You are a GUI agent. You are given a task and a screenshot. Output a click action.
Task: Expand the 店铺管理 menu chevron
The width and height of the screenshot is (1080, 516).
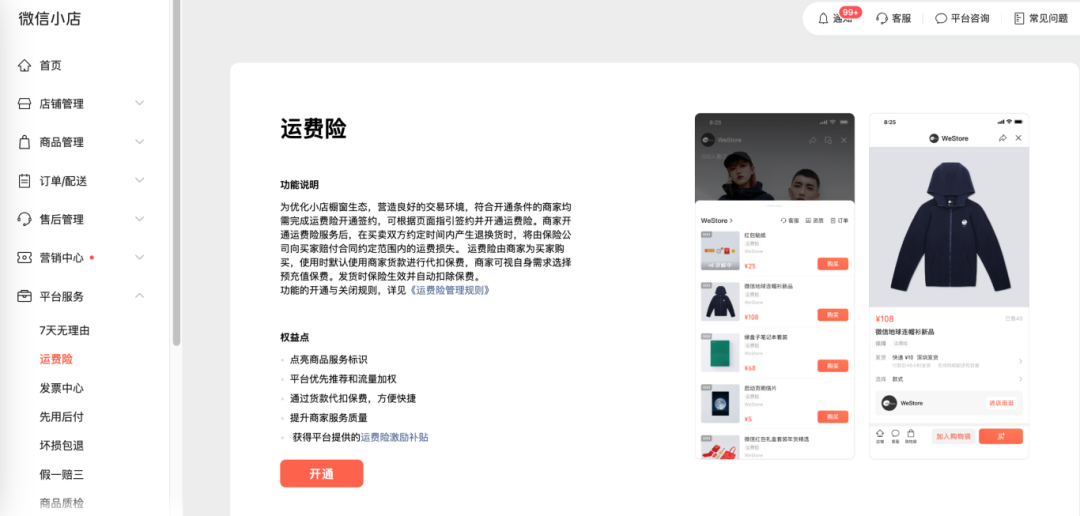pyautogui.click(x=140, y=103)
